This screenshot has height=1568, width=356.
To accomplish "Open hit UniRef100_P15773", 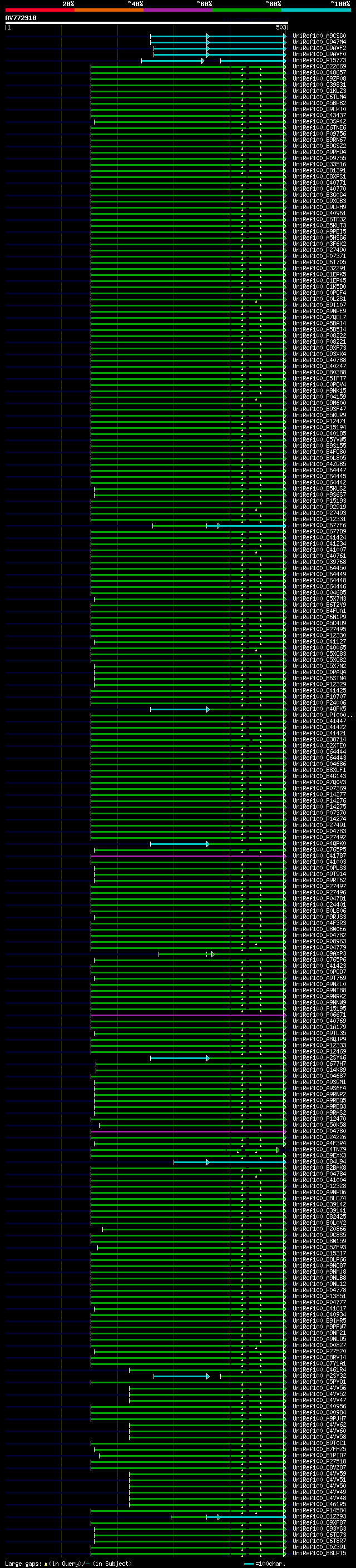I will tap(319, 60).
